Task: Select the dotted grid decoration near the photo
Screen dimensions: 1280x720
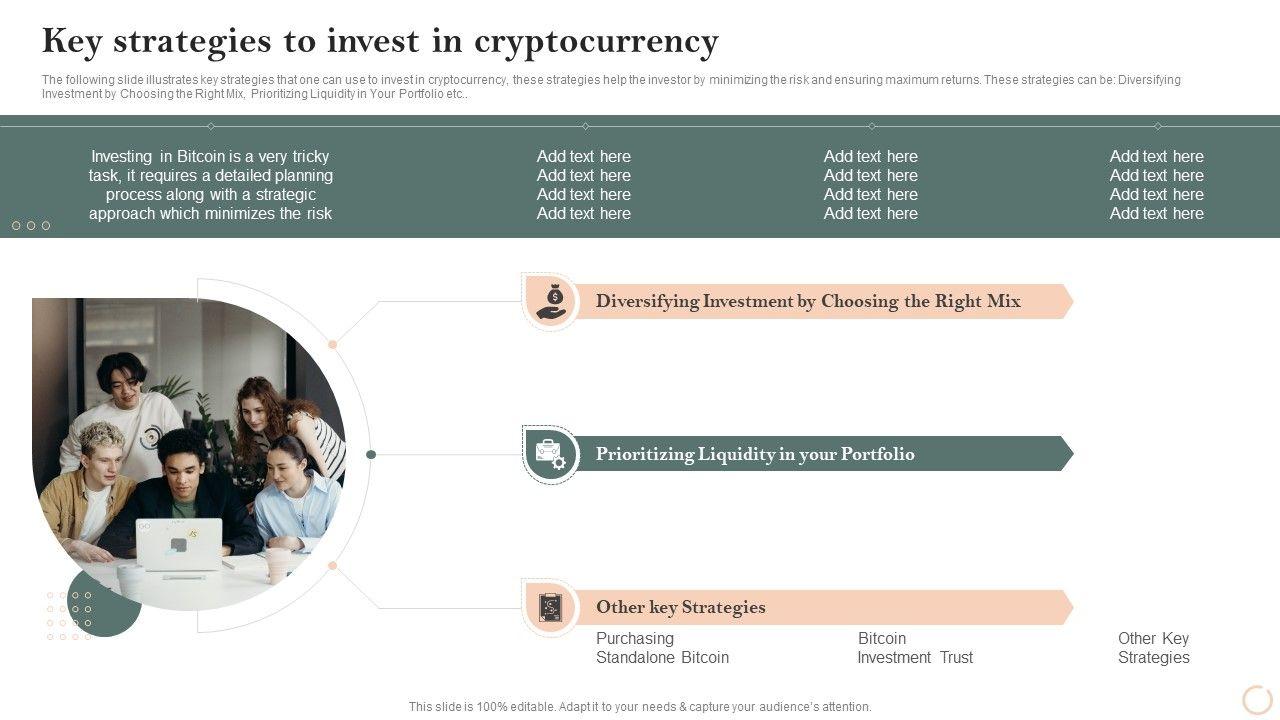Action: (70, 614)
